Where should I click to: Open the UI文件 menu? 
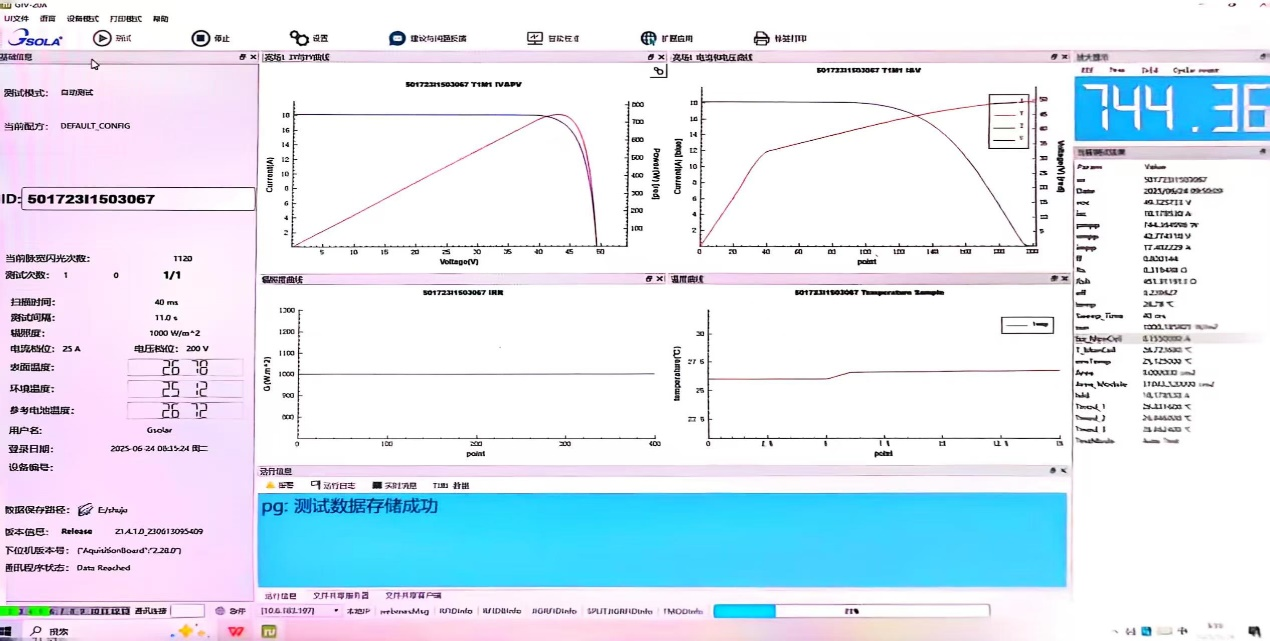16,18
